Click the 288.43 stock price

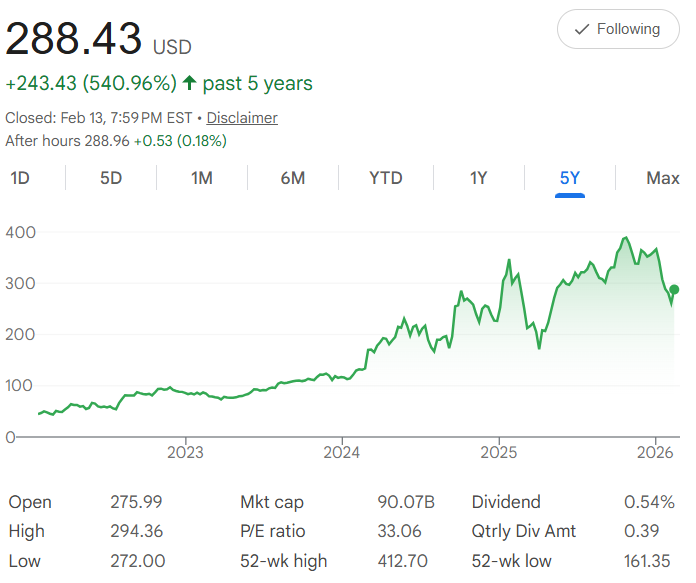click(74, 38)
